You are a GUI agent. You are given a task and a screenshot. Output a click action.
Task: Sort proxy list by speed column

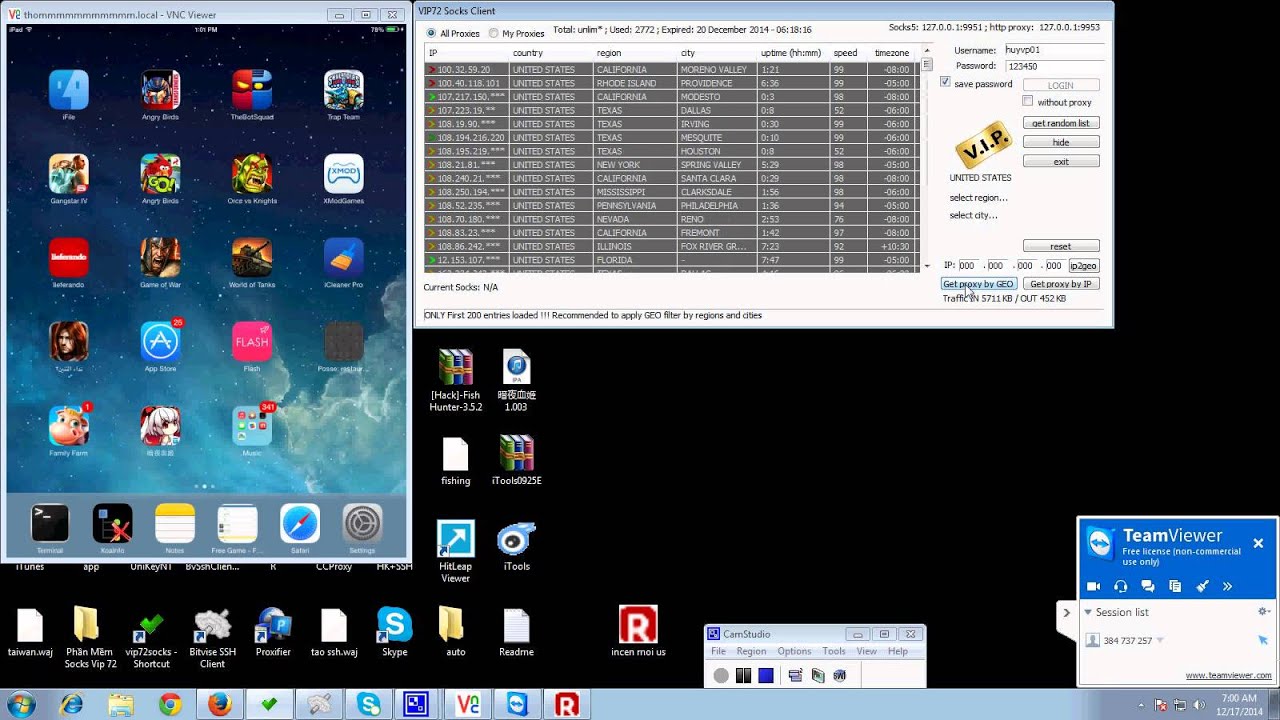pyautogui.click(x=848, y=53)
